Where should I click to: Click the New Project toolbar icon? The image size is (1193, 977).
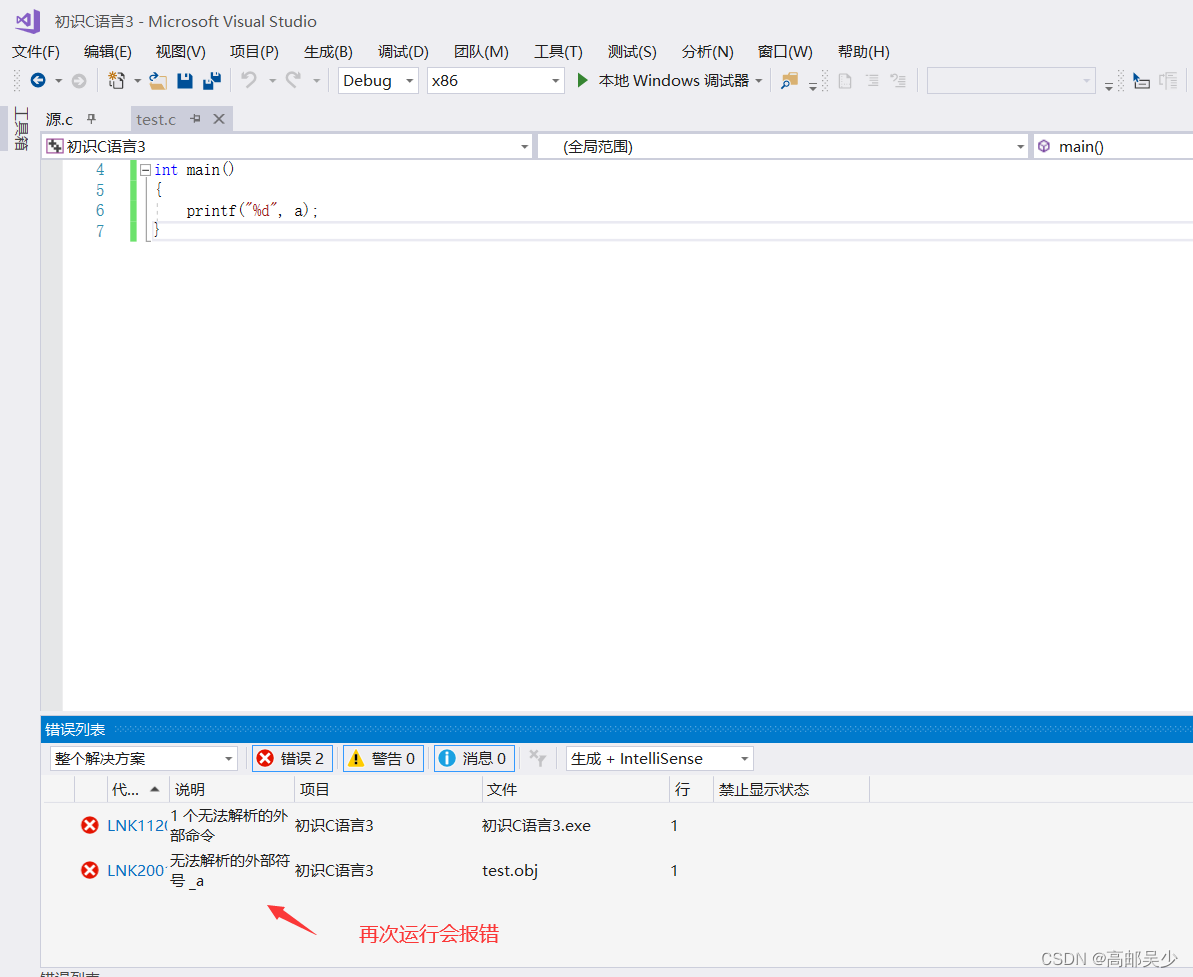click(116, 80)
